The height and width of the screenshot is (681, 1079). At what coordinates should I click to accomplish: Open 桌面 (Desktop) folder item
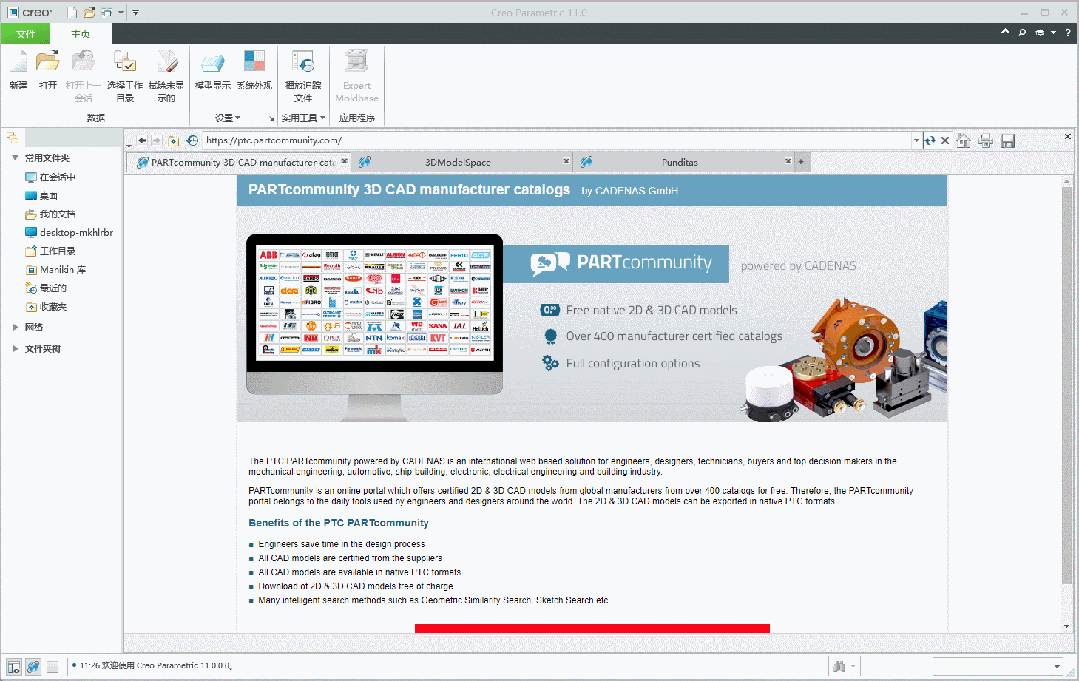click(x=41, y=196)
